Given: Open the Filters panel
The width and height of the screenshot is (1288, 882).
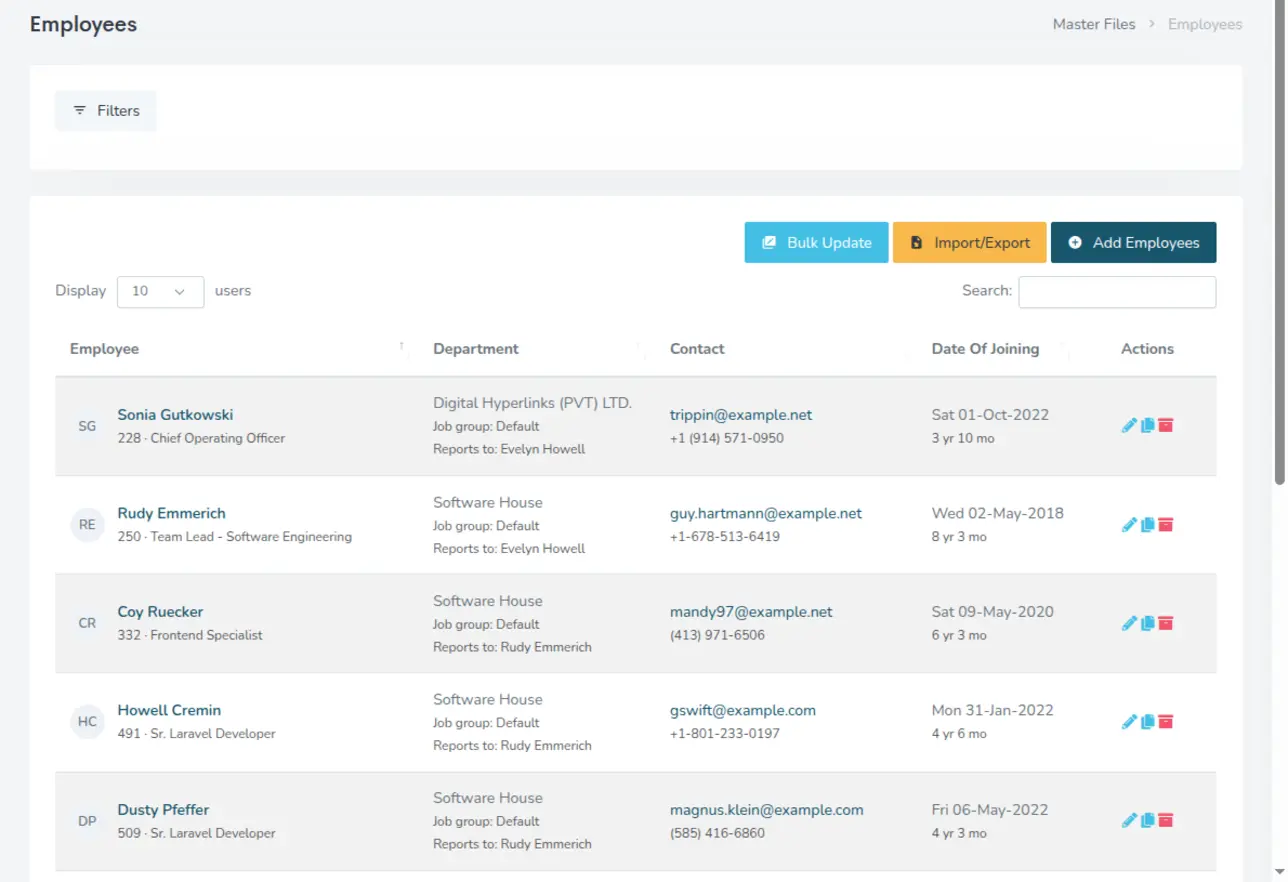Looking at the screenshot, I should tap(106, 111).
